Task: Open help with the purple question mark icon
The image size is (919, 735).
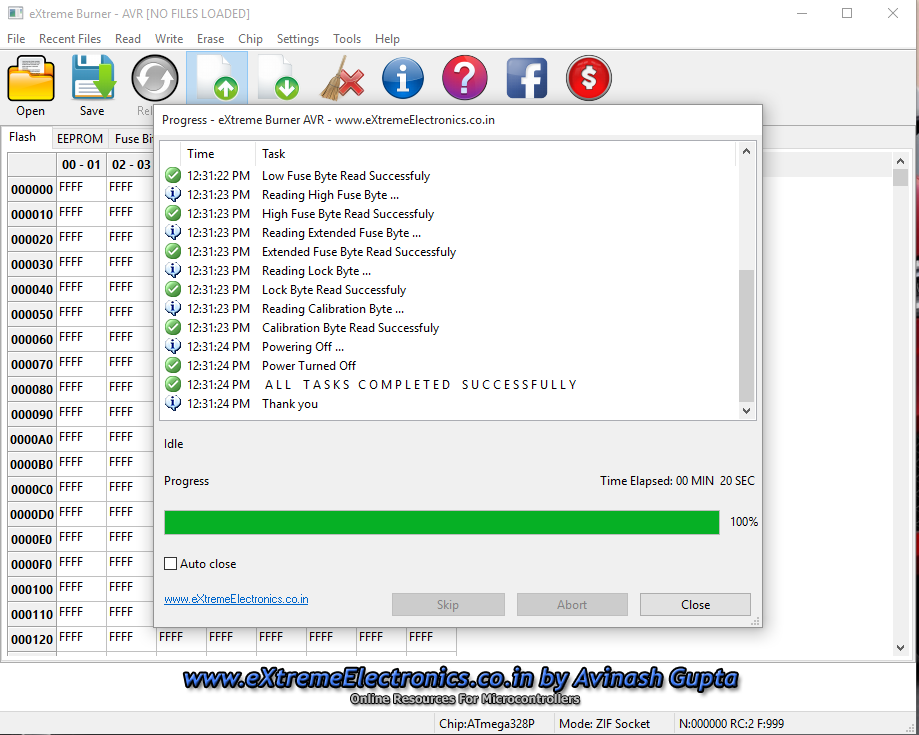Action: pos(465,78)
